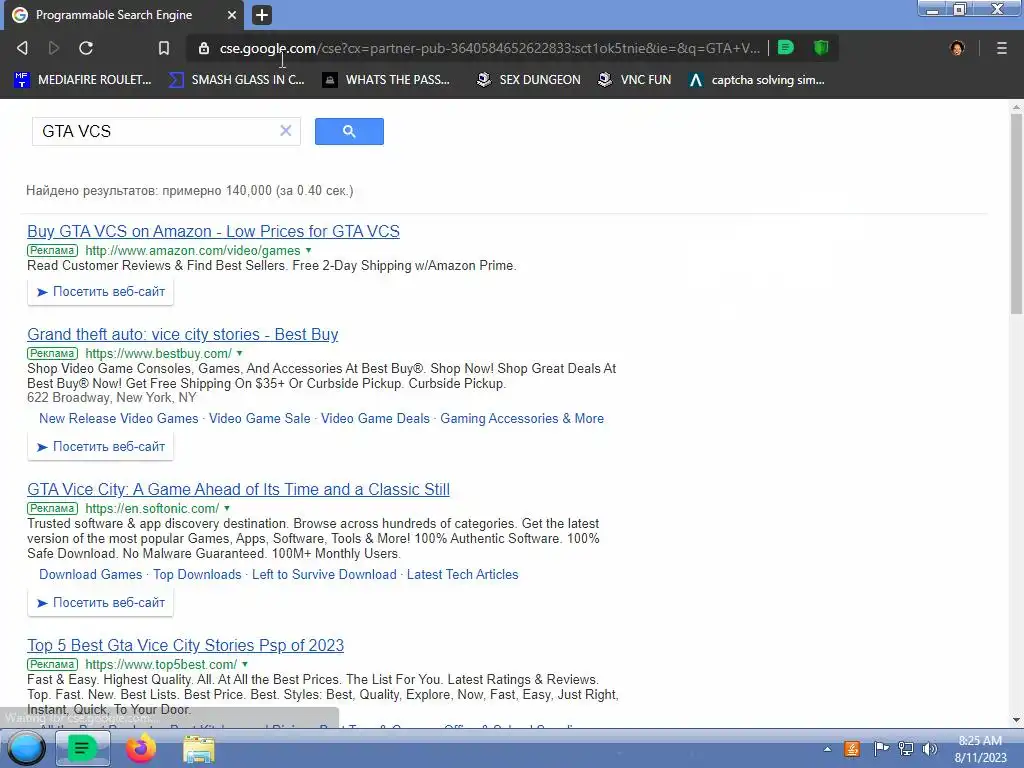
Task: Expand the dropdown arrow beside en.softonic.com URL
Action: pyautogui.click(x=227, y=508)
